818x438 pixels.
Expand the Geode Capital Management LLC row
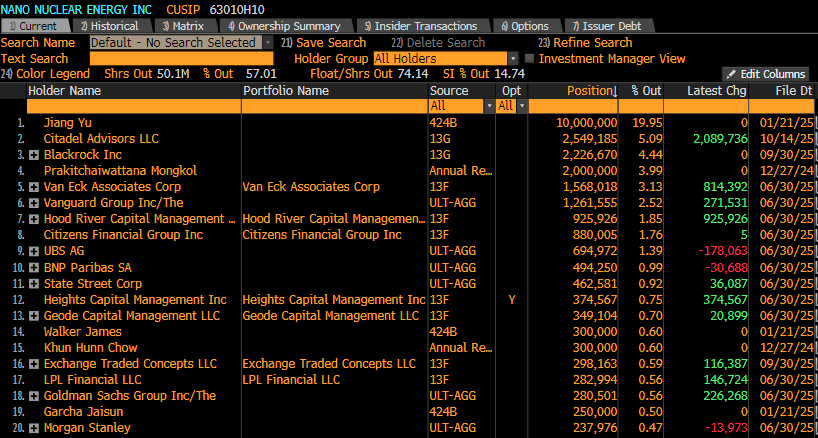[x=34, y=316]
